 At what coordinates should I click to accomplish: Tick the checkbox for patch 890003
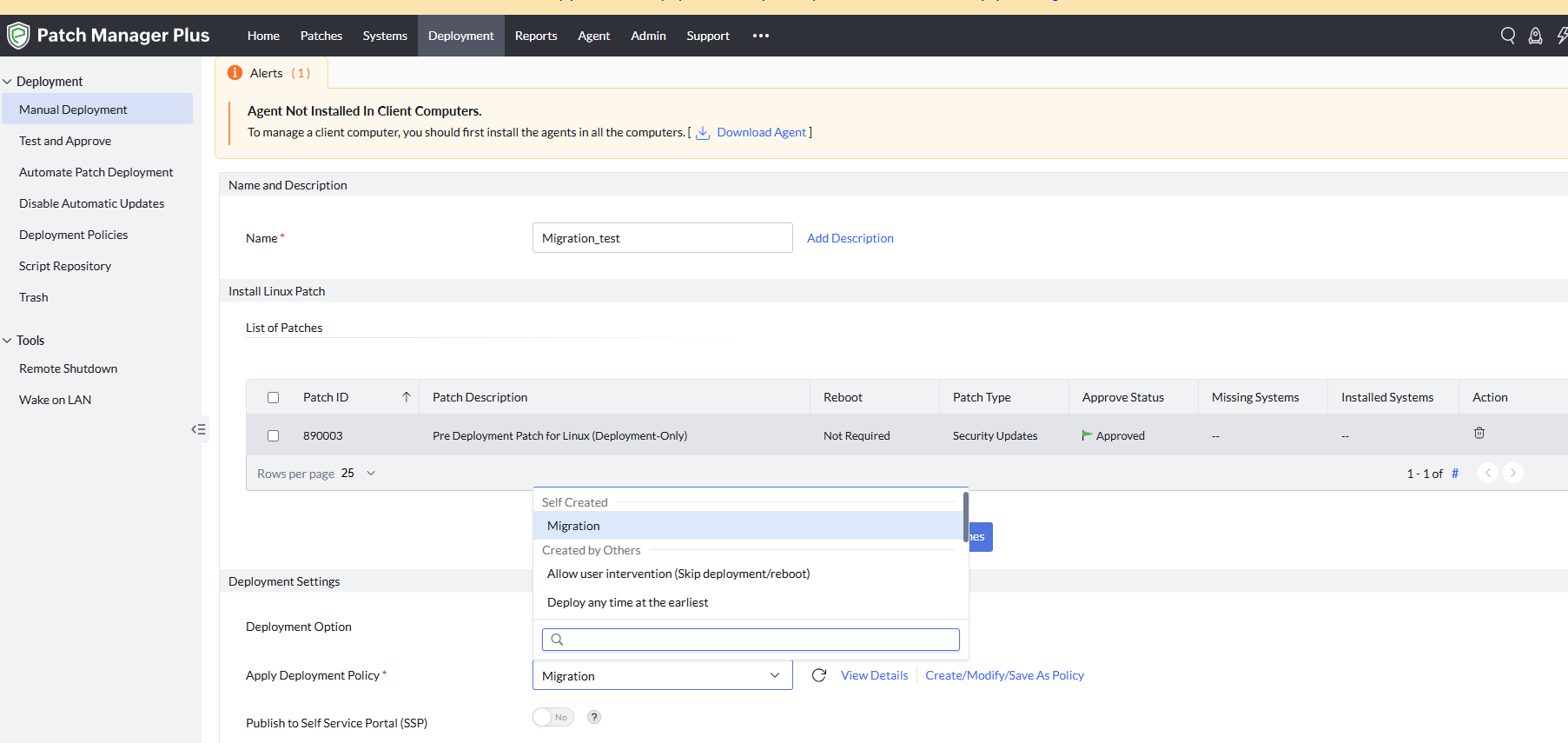[x=274, y=435]
